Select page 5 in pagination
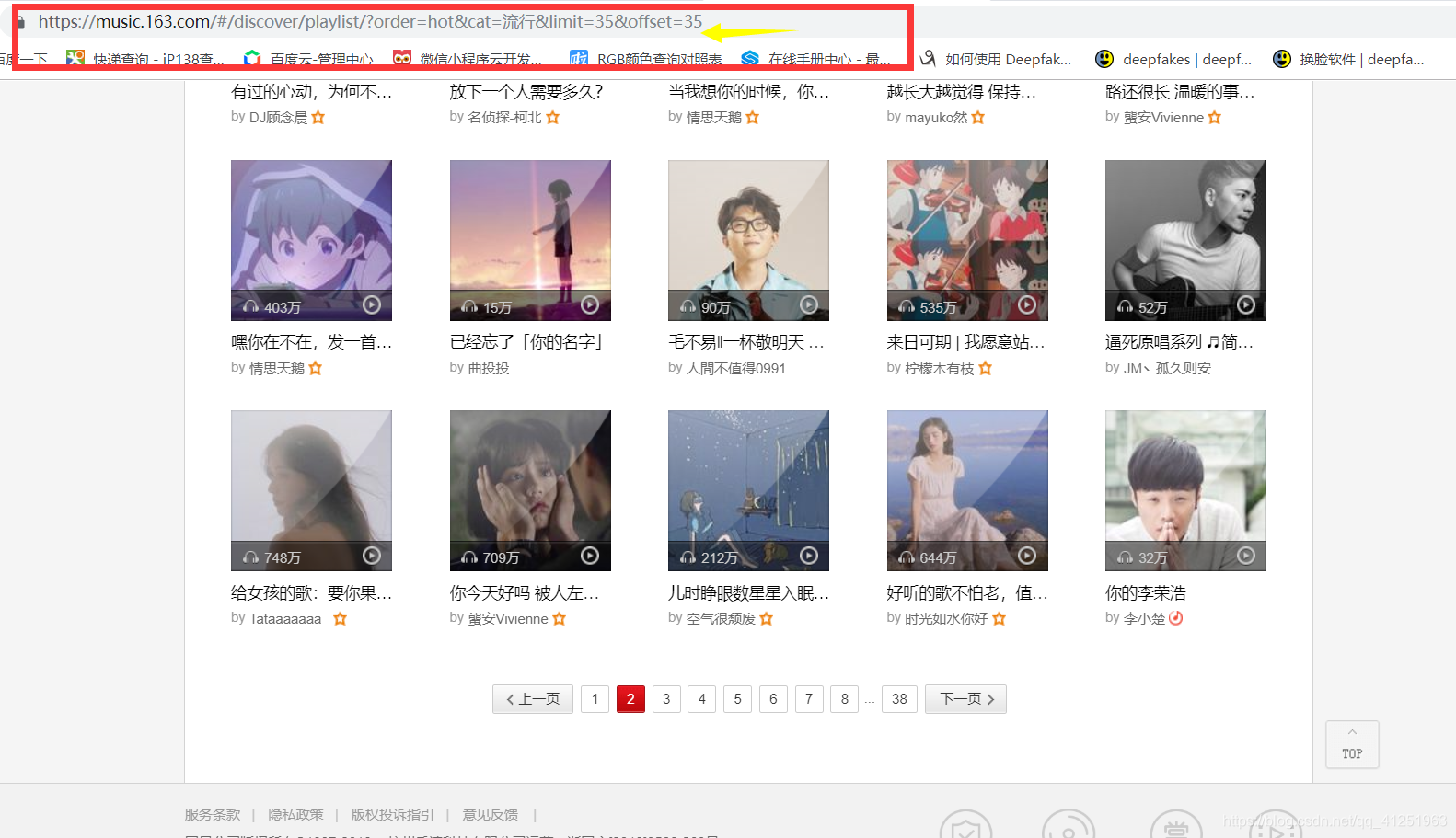Image resolution: width=1456 pixels, height=838 pixels. click(x=737, y=699)
